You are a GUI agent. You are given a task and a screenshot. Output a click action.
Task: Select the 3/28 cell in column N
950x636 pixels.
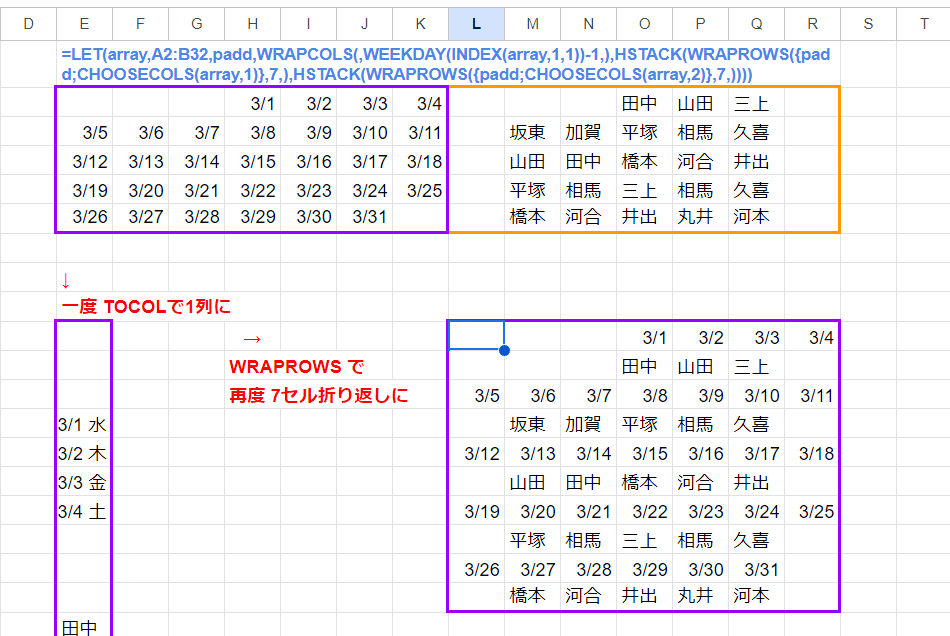(x=588, y=570)
